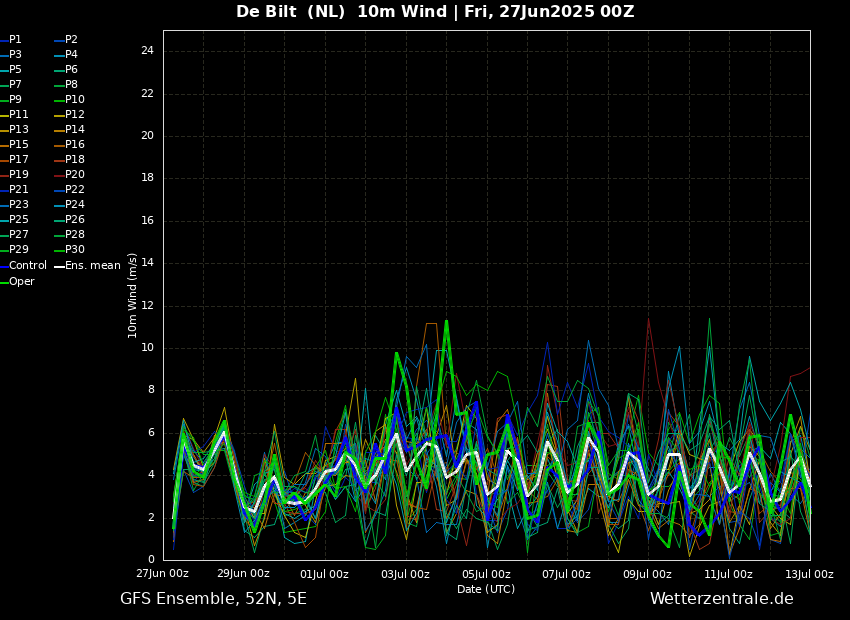Image resolution: width=850 pixels, height=620 pixels.
Task: Click the GFS Ensemble, 52N, 5E caption
Action: coord(213,599)
